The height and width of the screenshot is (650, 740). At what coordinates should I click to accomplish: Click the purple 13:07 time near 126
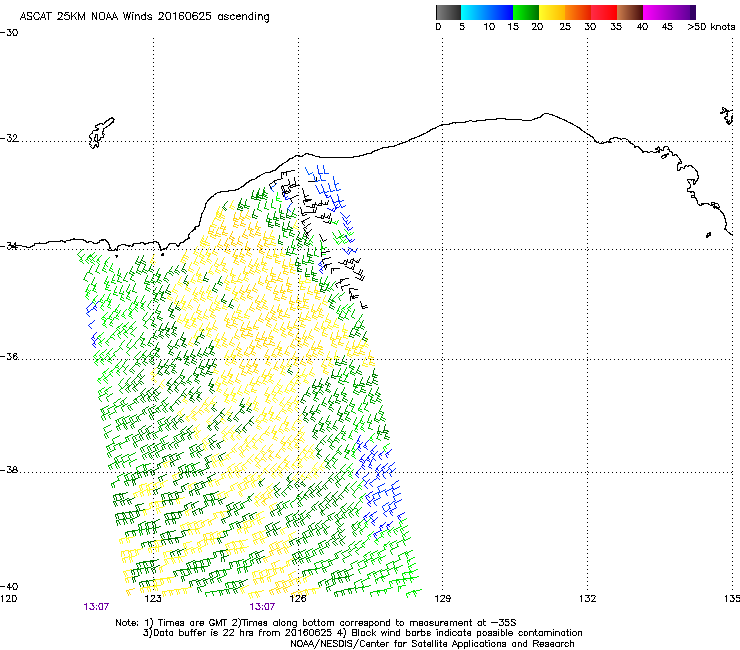pos(262,607)
